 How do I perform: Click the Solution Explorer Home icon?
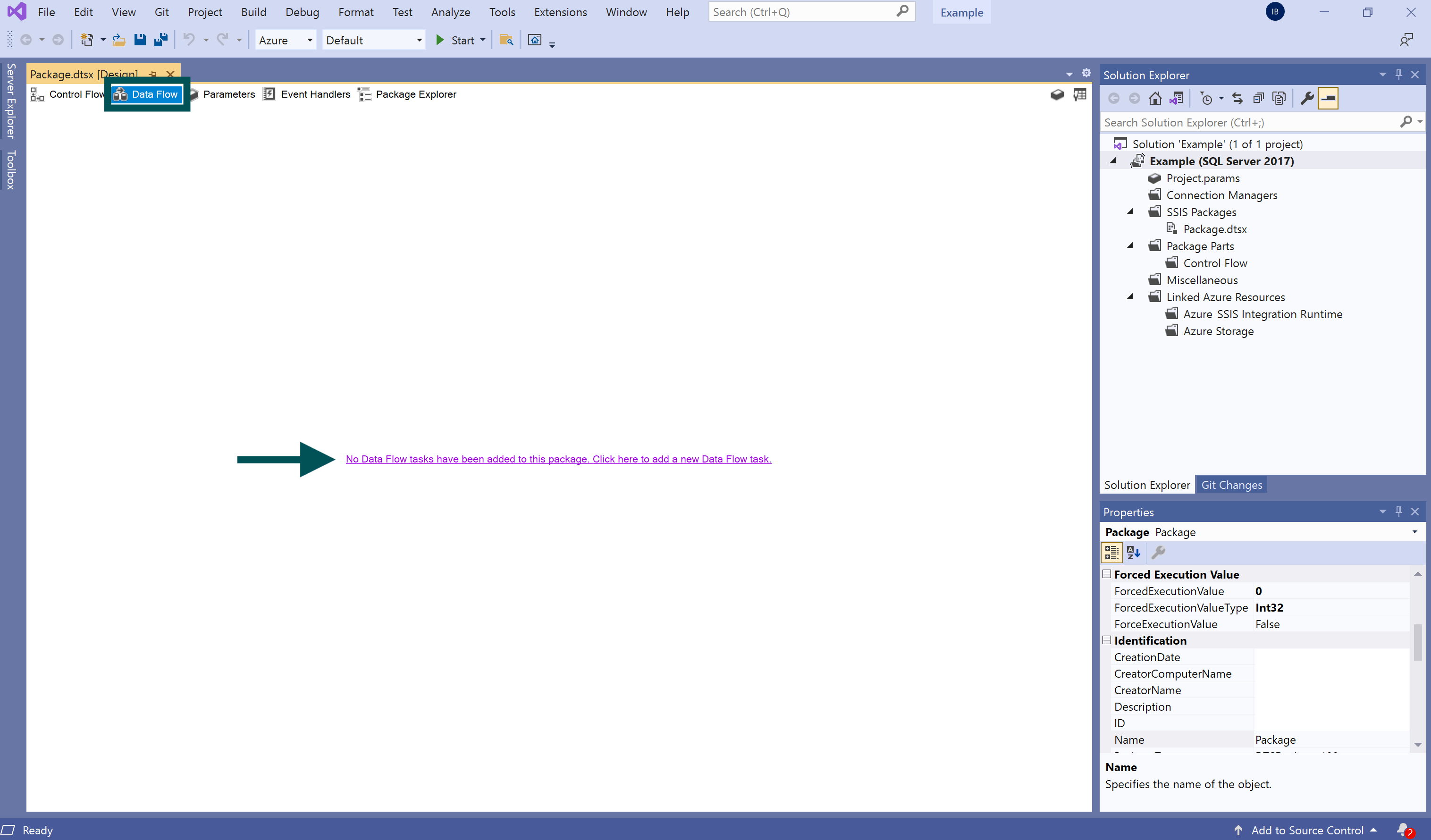(x=1155, y=98)
